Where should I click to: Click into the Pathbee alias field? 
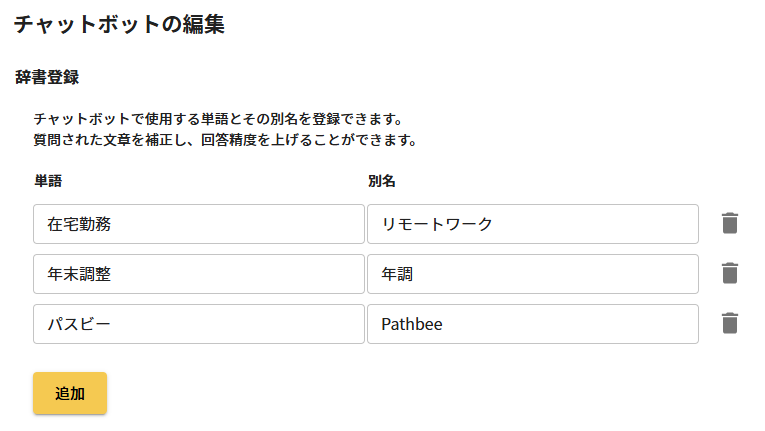pyautogui.click(x=532, y=324)
